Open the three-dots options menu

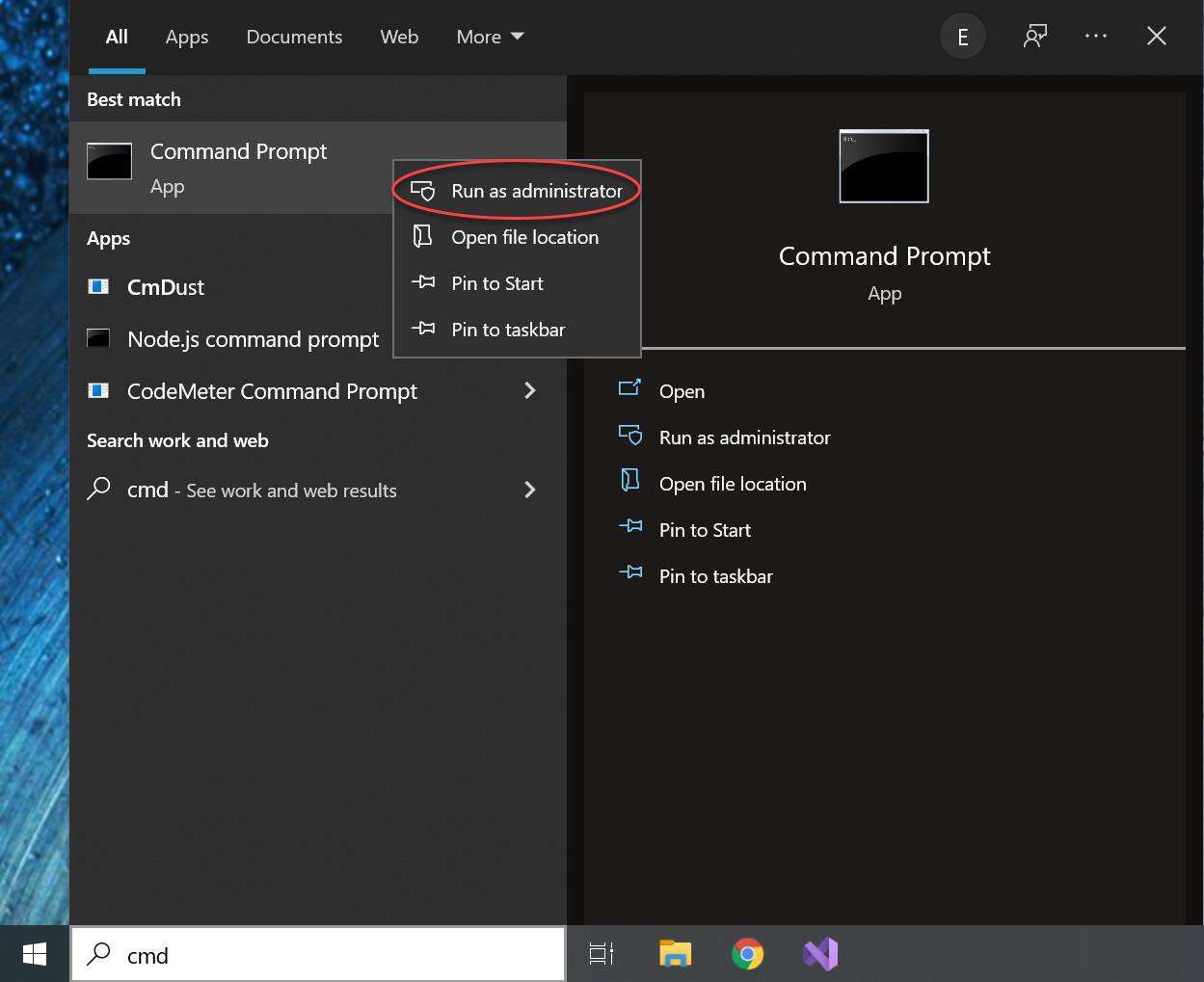point(1096,36)
